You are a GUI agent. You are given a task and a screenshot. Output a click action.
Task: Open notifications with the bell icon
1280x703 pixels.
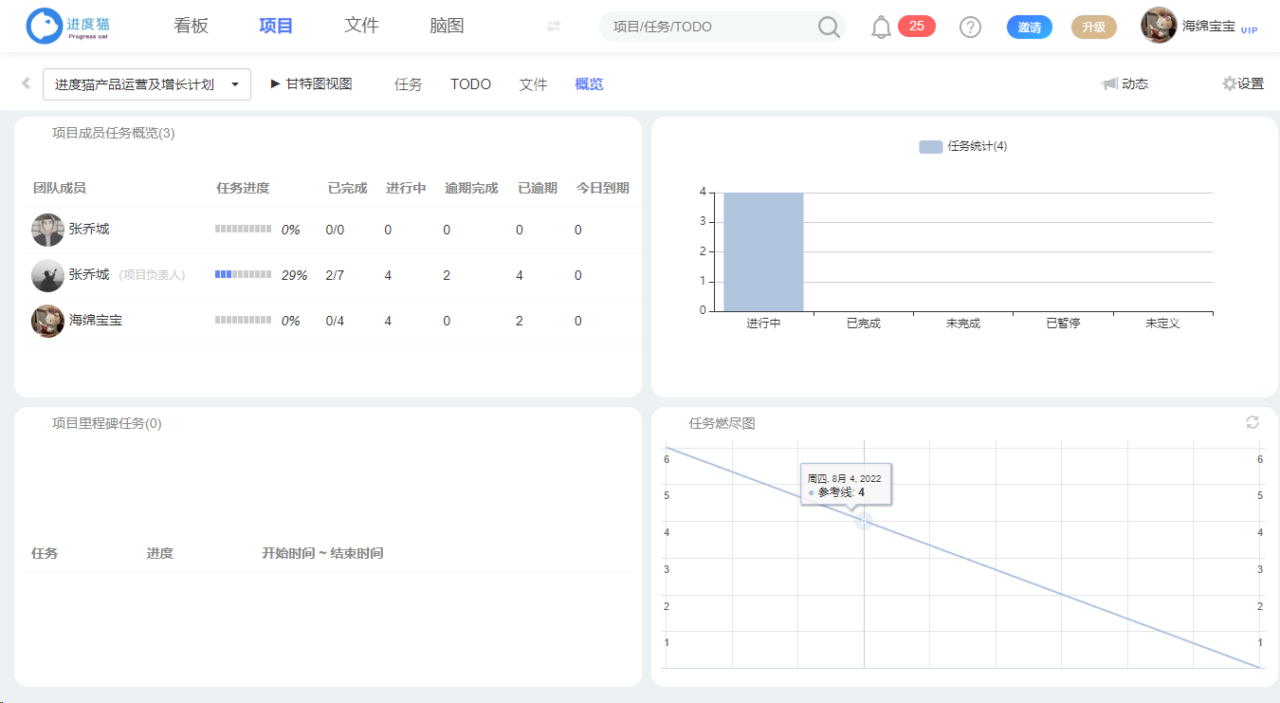[x=881, y=27]
